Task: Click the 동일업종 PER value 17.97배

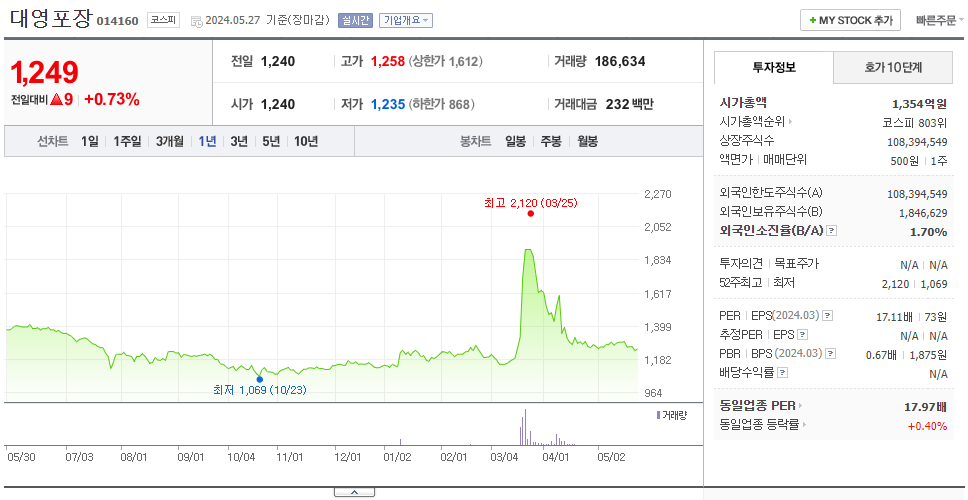Action: [925, 407]
